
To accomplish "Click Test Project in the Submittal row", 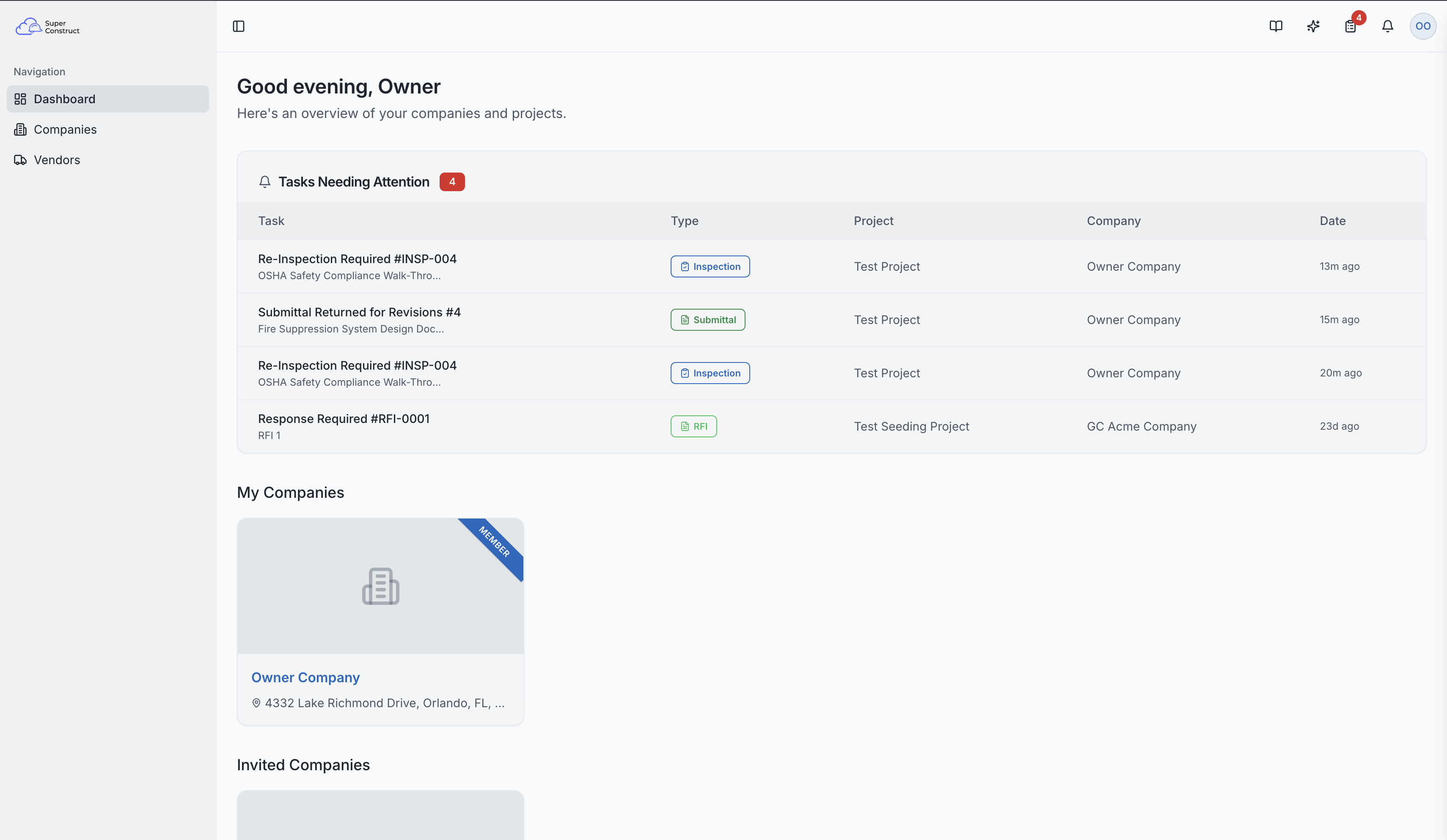I will pos(886,320).
